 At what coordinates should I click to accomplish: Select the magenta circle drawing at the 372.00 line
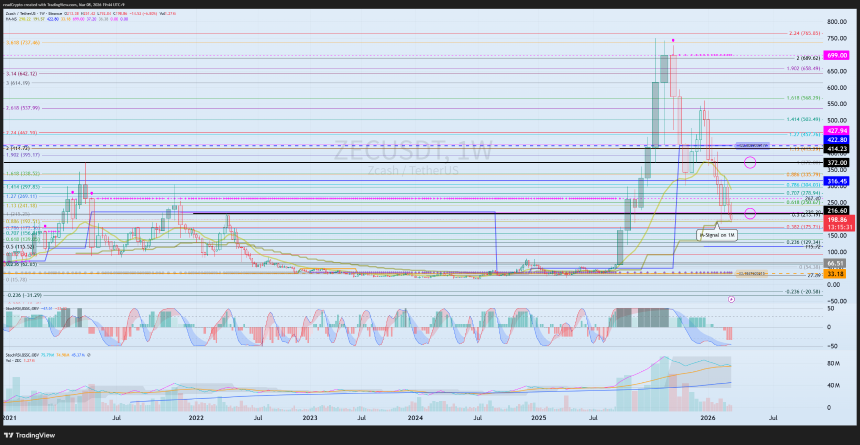[x=750, y=162]
